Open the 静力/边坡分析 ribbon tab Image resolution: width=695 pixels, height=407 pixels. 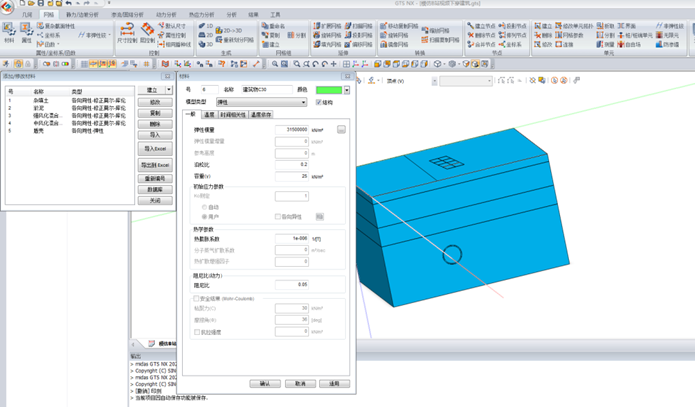pos(82,15)
